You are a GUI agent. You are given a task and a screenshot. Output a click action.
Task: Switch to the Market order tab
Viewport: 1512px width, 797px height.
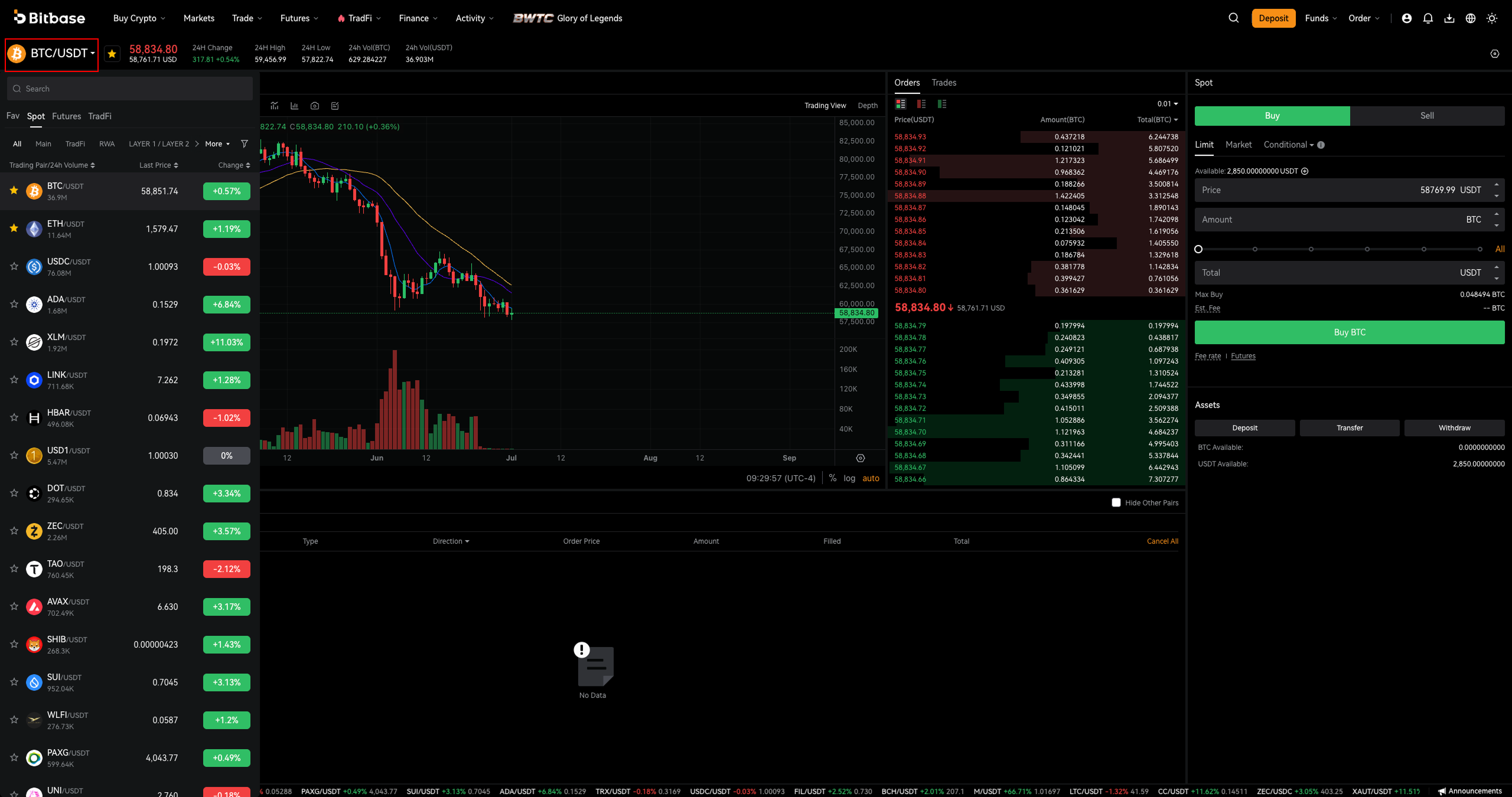point(1239,145)
